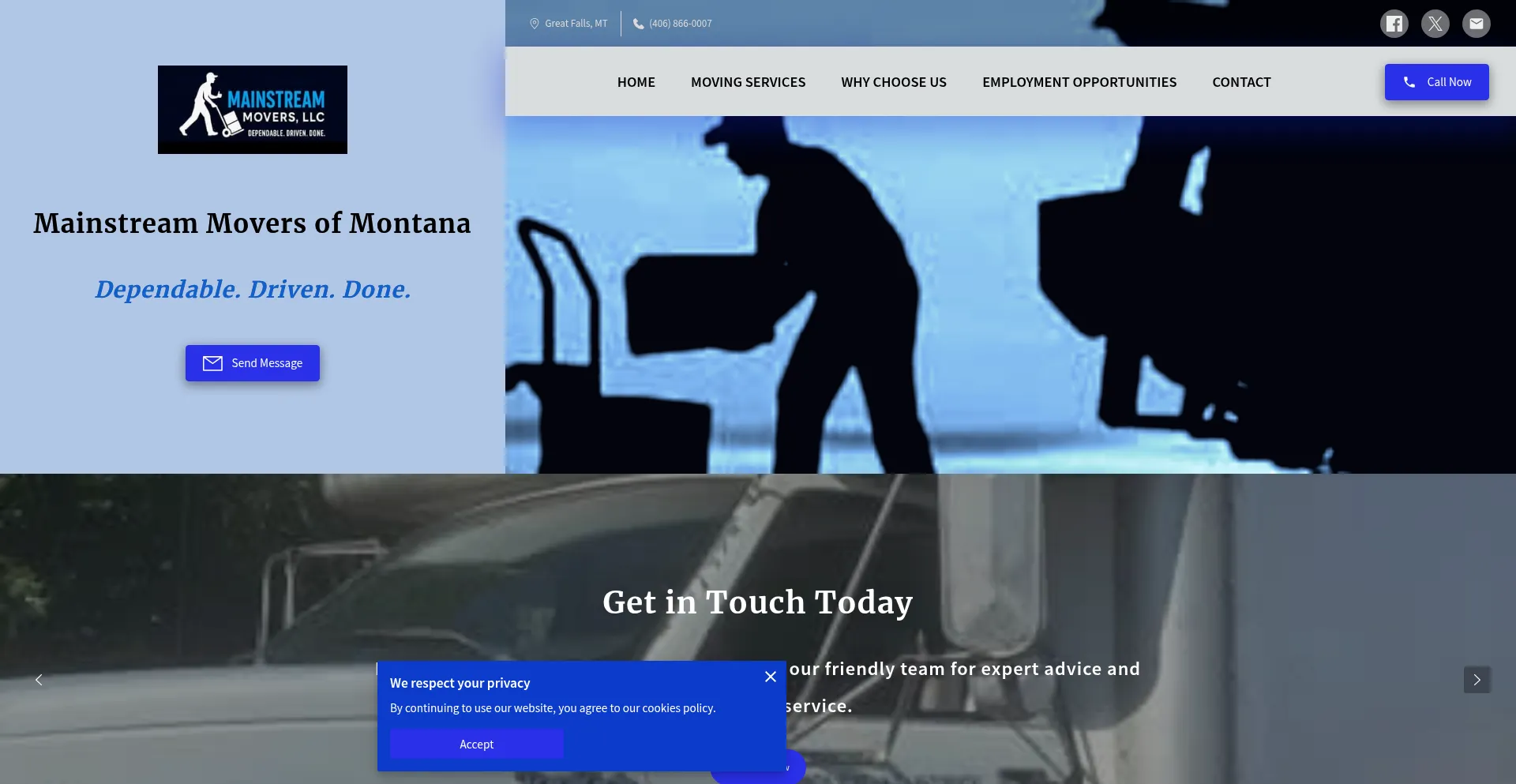The width and height of the screenshot is (1516, 784).
Task: Click the email envelope icon in header
Action: point(1477,24)
